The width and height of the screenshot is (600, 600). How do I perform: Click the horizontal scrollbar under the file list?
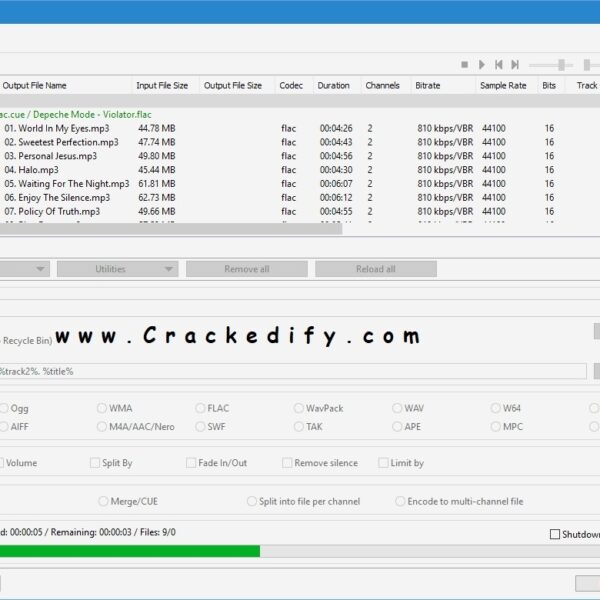171,229
